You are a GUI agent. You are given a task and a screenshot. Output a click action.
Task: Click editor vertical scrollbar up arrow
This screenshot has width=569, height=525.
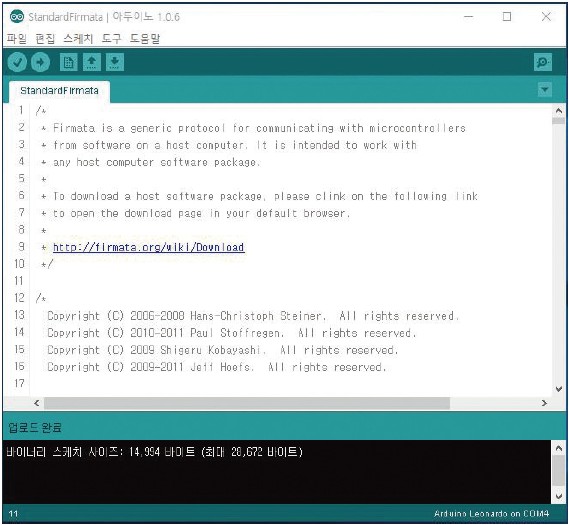(559, 110)
